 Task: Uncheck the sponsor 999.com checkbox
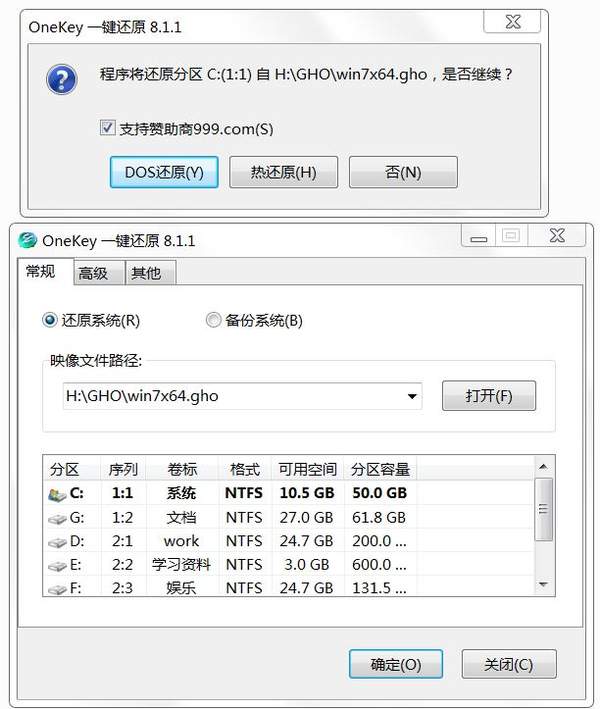tap(107, 128)
